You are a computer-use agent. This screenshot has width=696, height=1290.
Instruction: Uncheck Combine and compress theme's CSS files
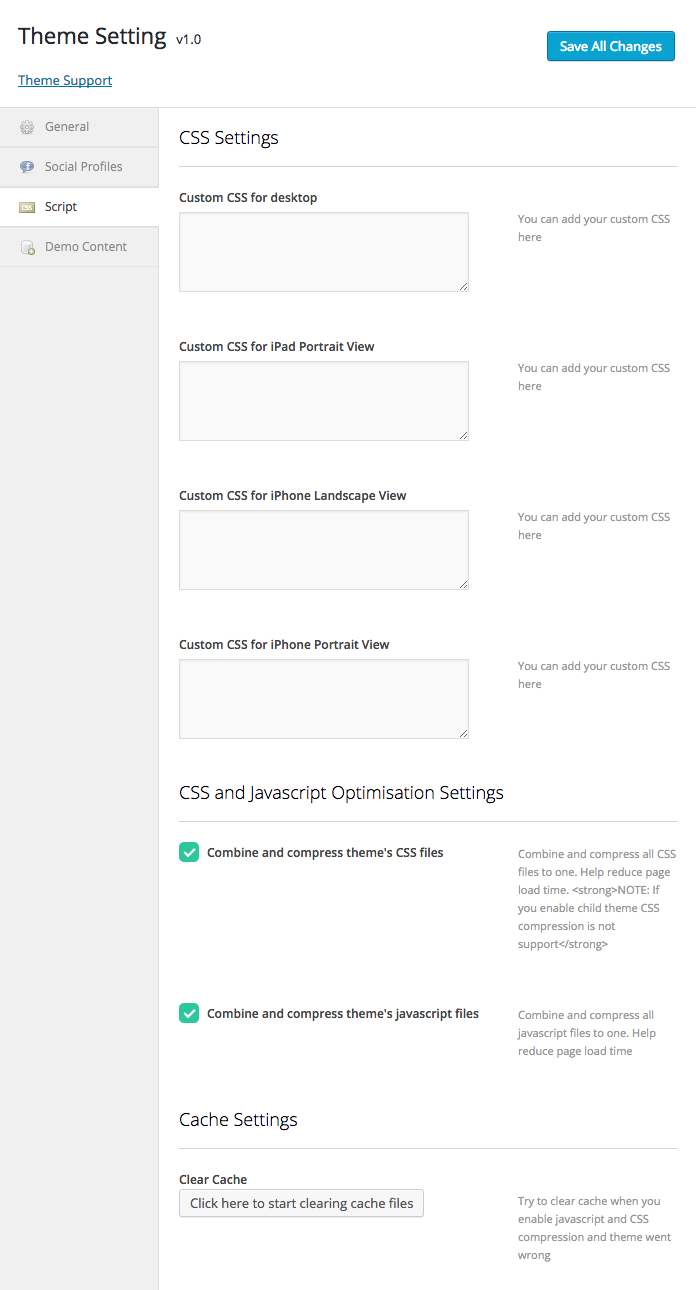coord(189,852)
